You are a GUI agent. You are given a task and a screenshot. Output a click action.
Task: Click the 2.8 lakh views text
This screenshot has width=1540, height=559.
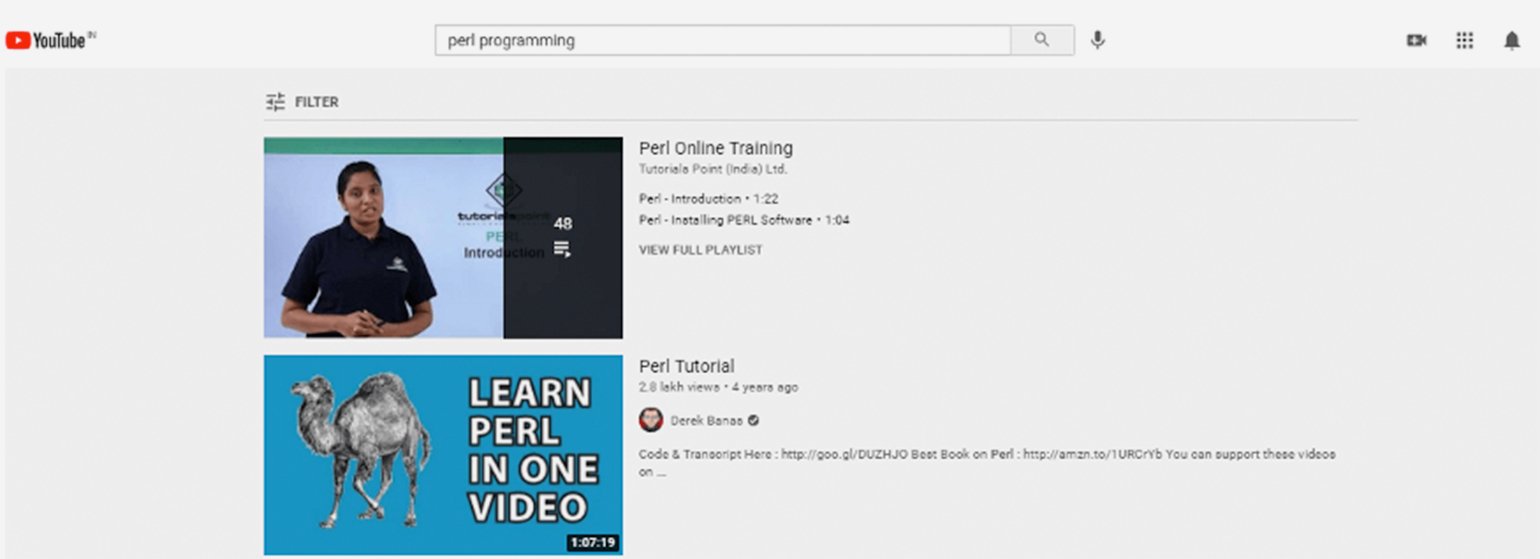(x=679, y=387)
